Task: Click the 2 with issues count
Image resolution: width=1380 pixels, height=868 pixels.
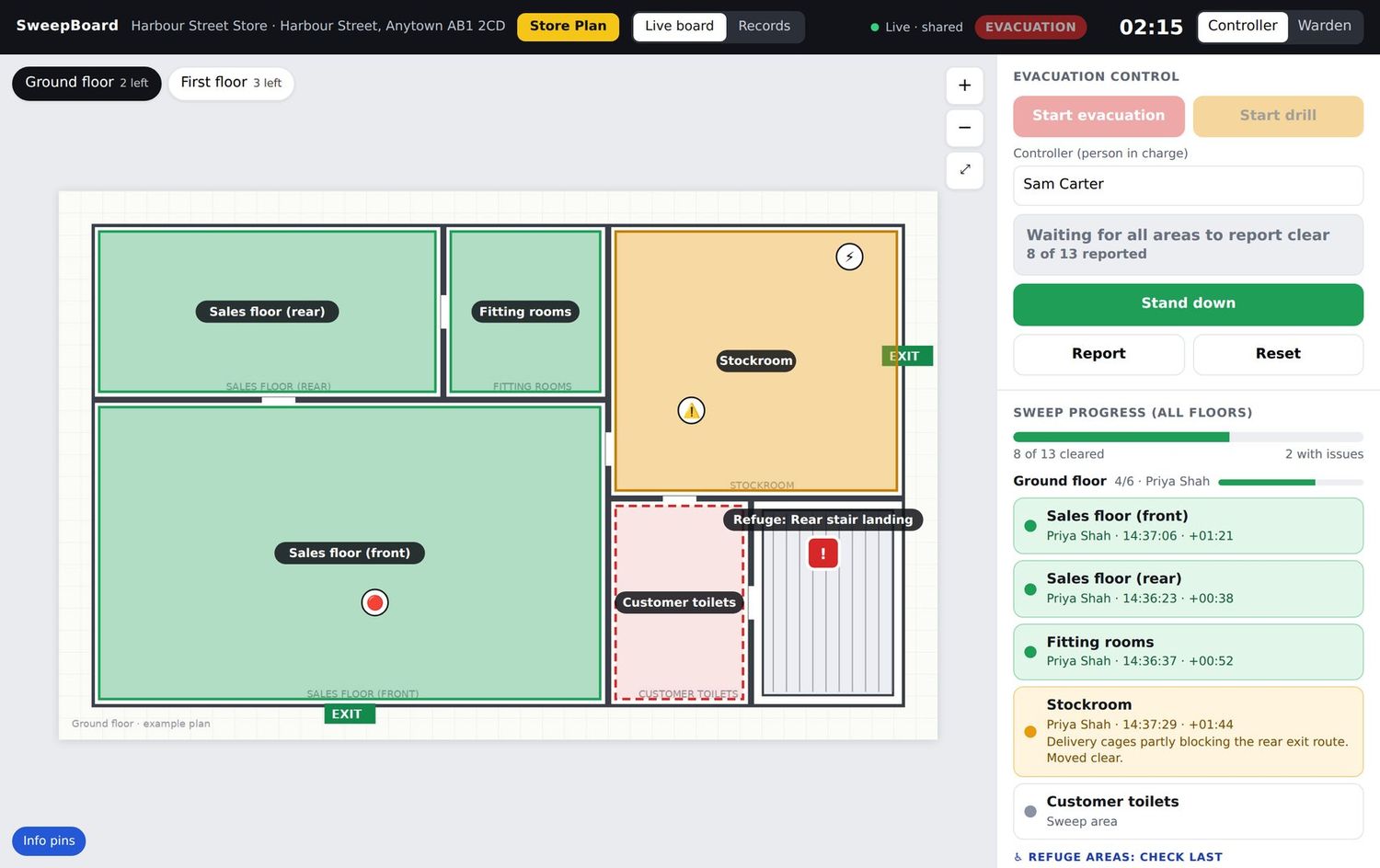Action: pyautogui.click(x=1324, y=454)
